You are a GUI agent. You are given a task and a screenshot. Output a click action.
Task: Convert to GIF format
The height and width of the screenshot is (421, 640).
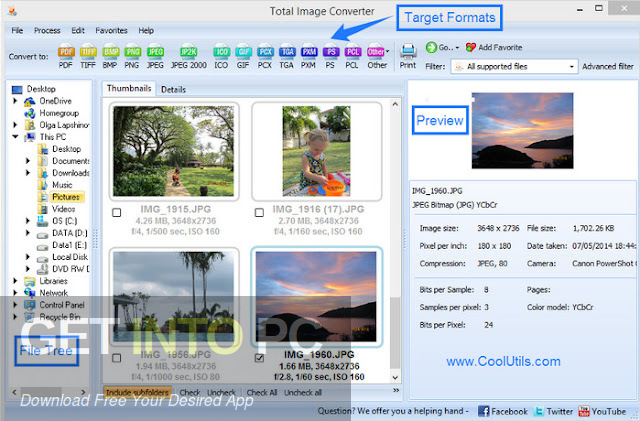243,56
